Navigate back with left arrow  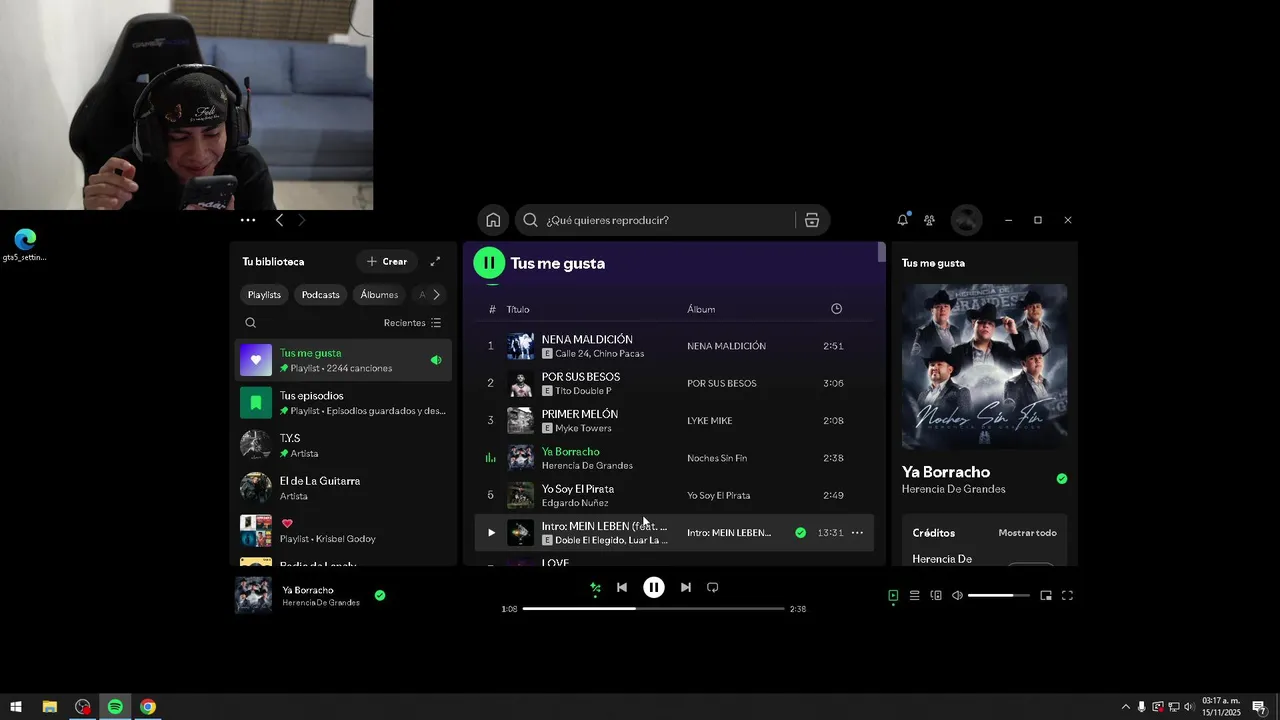[x=279, y=220]
